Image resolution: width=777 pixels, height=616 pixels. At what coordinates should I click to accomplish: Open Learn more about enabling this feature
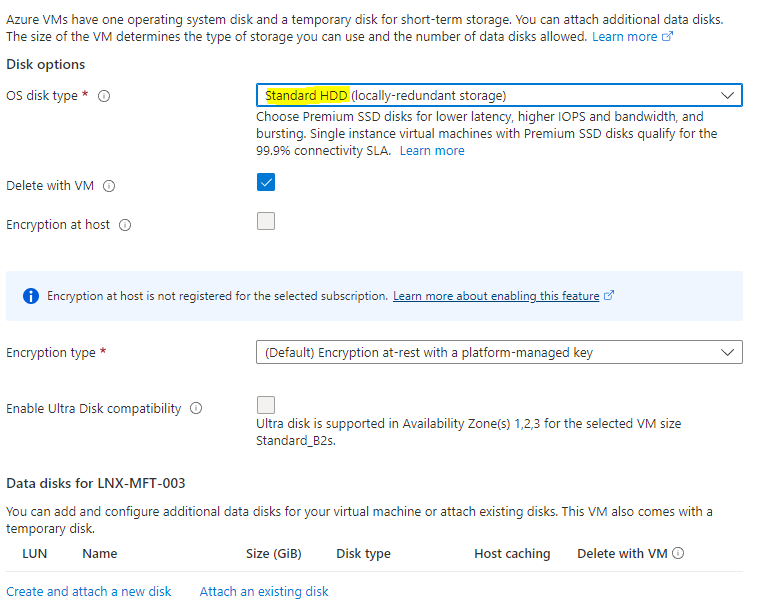[496, 297]
